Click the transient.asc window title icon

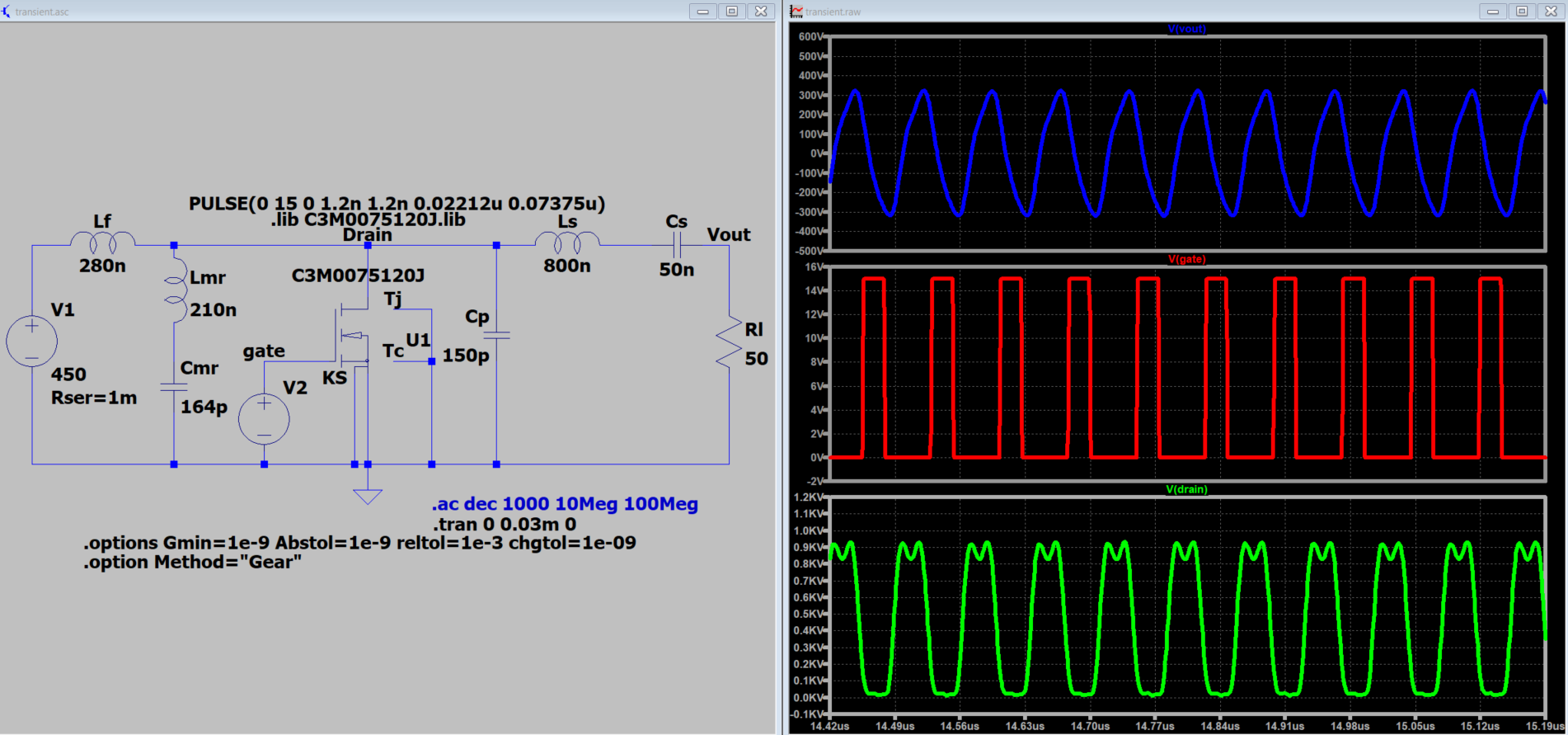[x=7, y=11]
